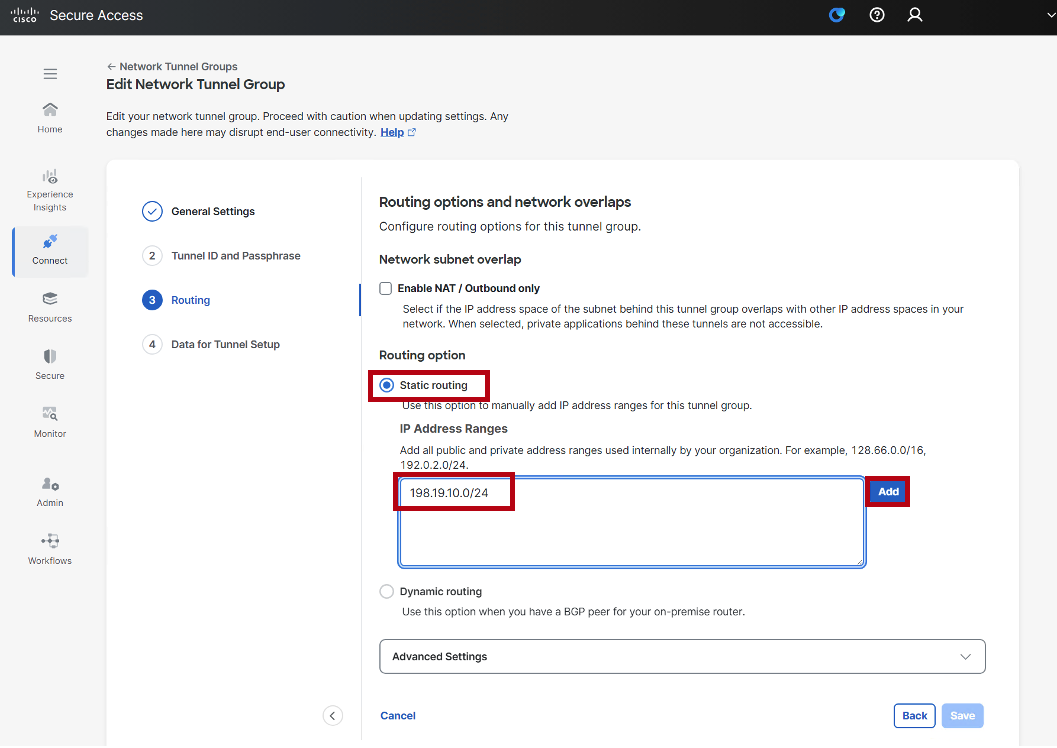Add the entered IP address range
Screen dimensions: 1057x748
click(888, 491)
